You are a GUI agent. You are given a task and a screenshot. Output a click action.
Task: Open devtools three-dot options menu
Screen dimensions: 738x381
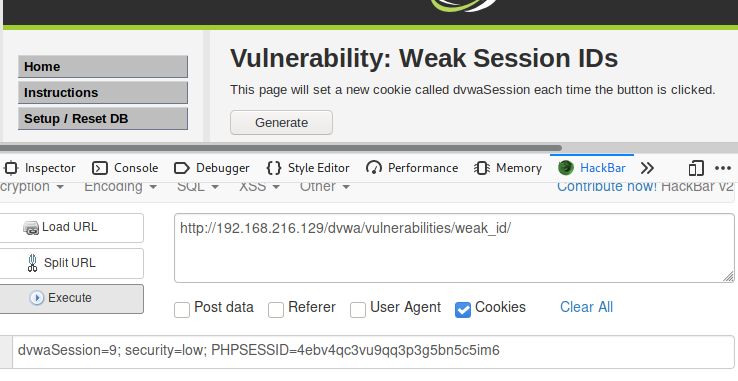[723, 168]
